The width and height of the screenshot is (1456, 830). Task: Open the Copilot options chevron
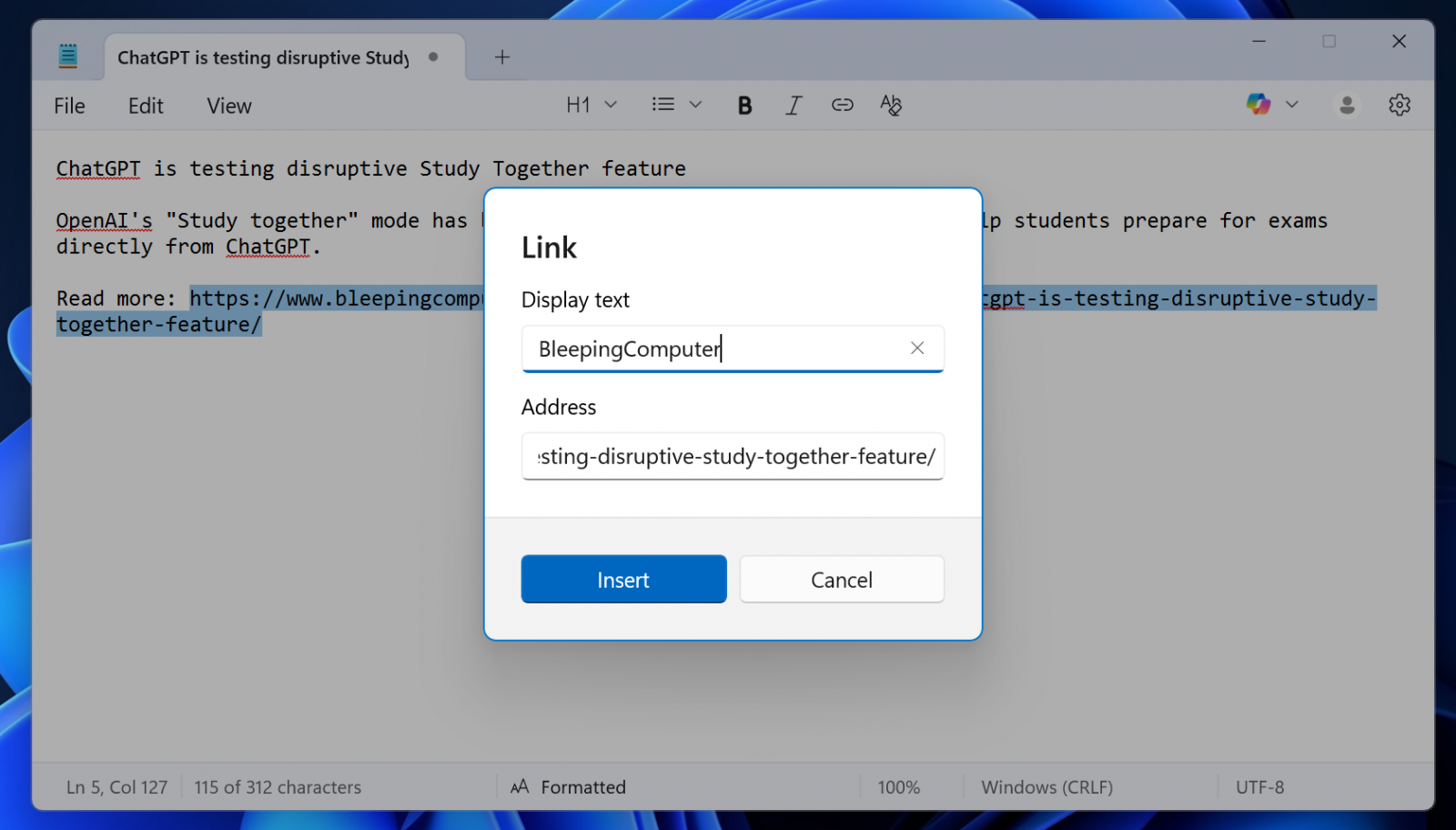click(x=1292, y=104)
